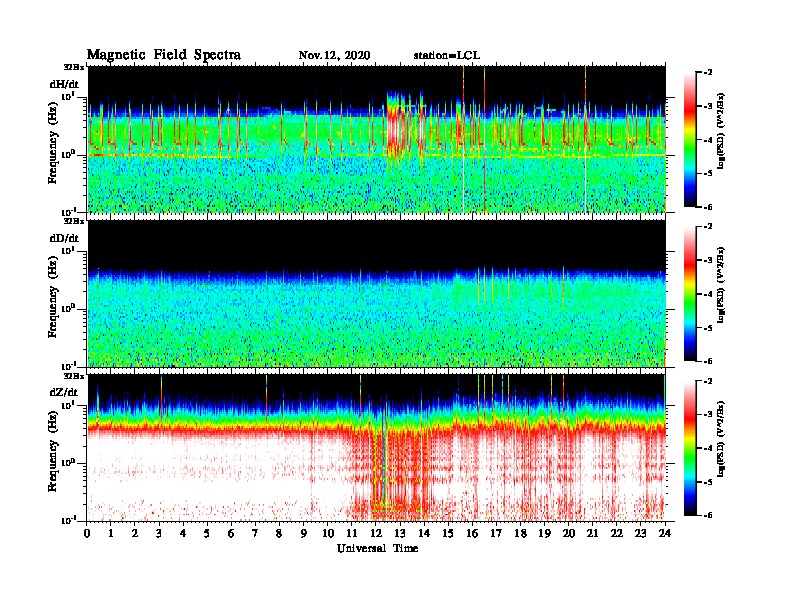Click the "Magnetic Field Spectra" title
The width and height of the screenshot is (792, 612).
(164, 55)
